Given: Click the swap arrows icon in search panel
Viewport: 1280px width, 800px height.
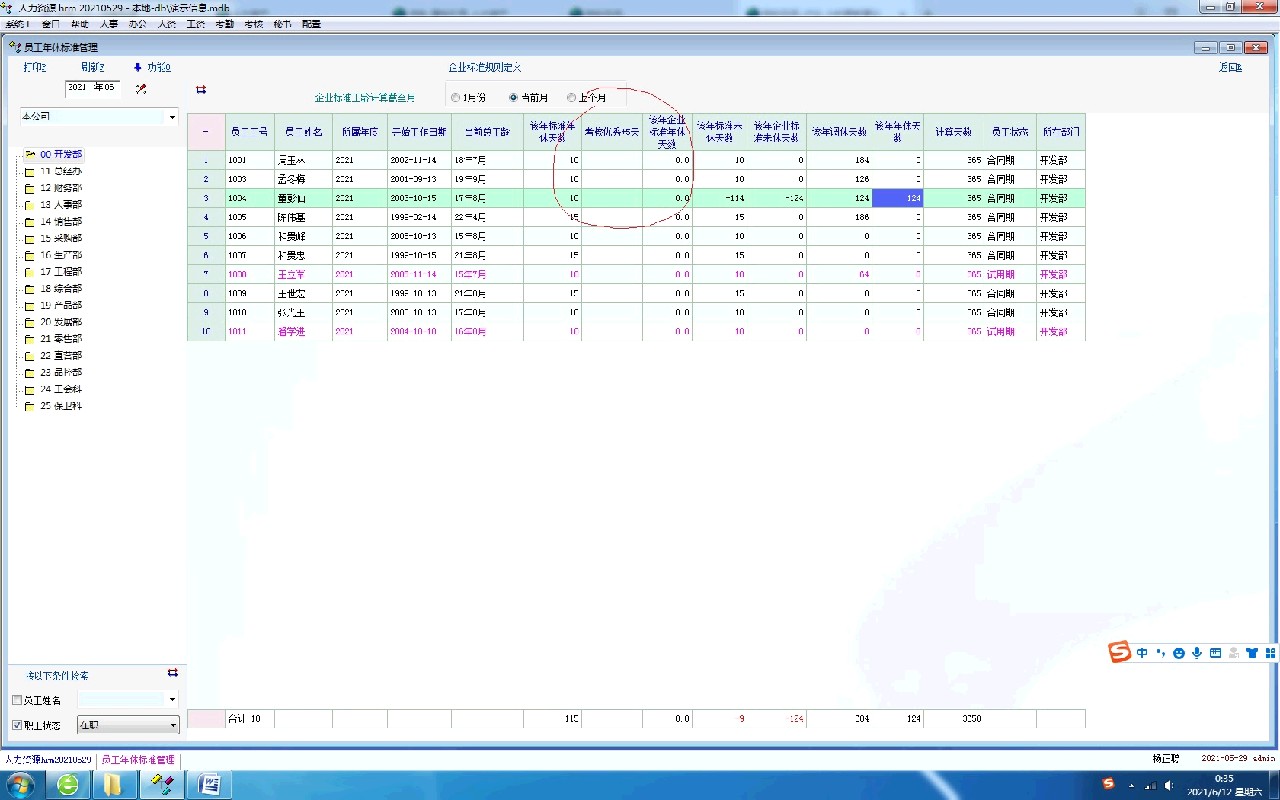Looking at the screenshot, I should tap(172, 673).
